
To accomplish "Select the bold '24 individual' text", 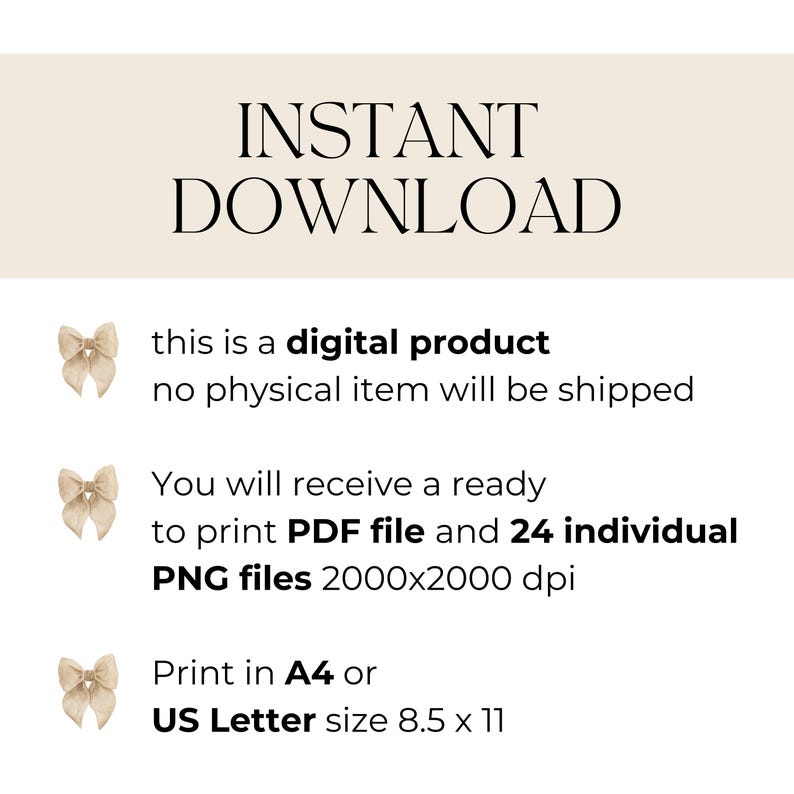I will [624, 532].
